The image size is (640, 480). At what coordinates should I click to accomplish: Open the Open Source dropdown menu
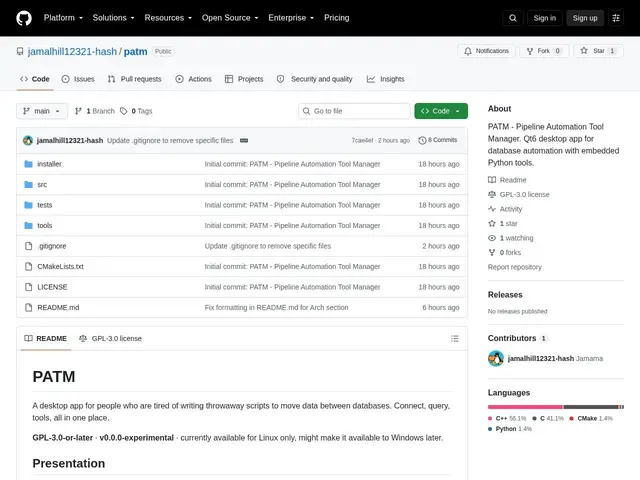[x=230, y=18]
